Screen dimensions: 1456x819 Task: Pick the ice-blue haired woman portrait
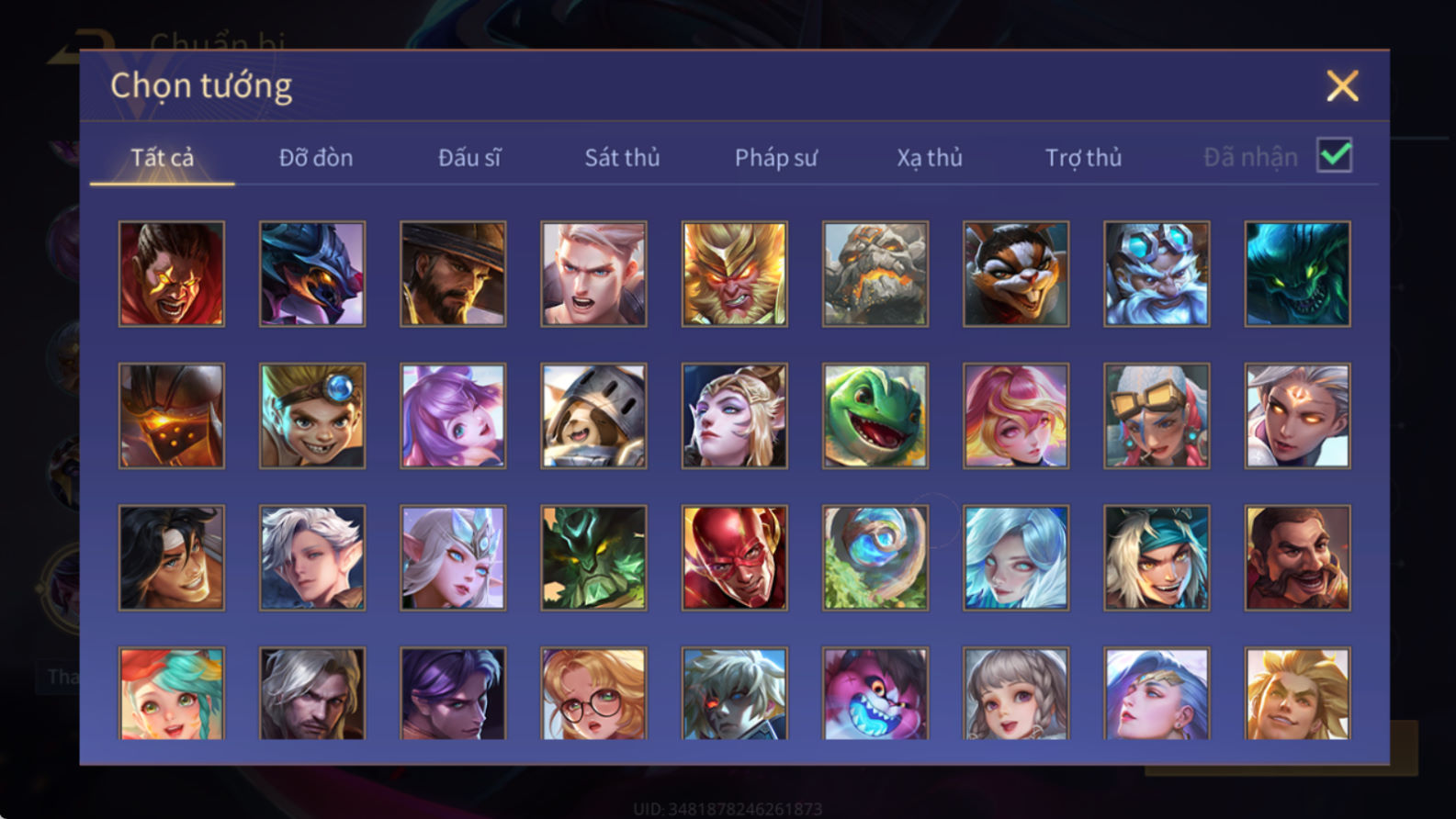click(1015, 557)
